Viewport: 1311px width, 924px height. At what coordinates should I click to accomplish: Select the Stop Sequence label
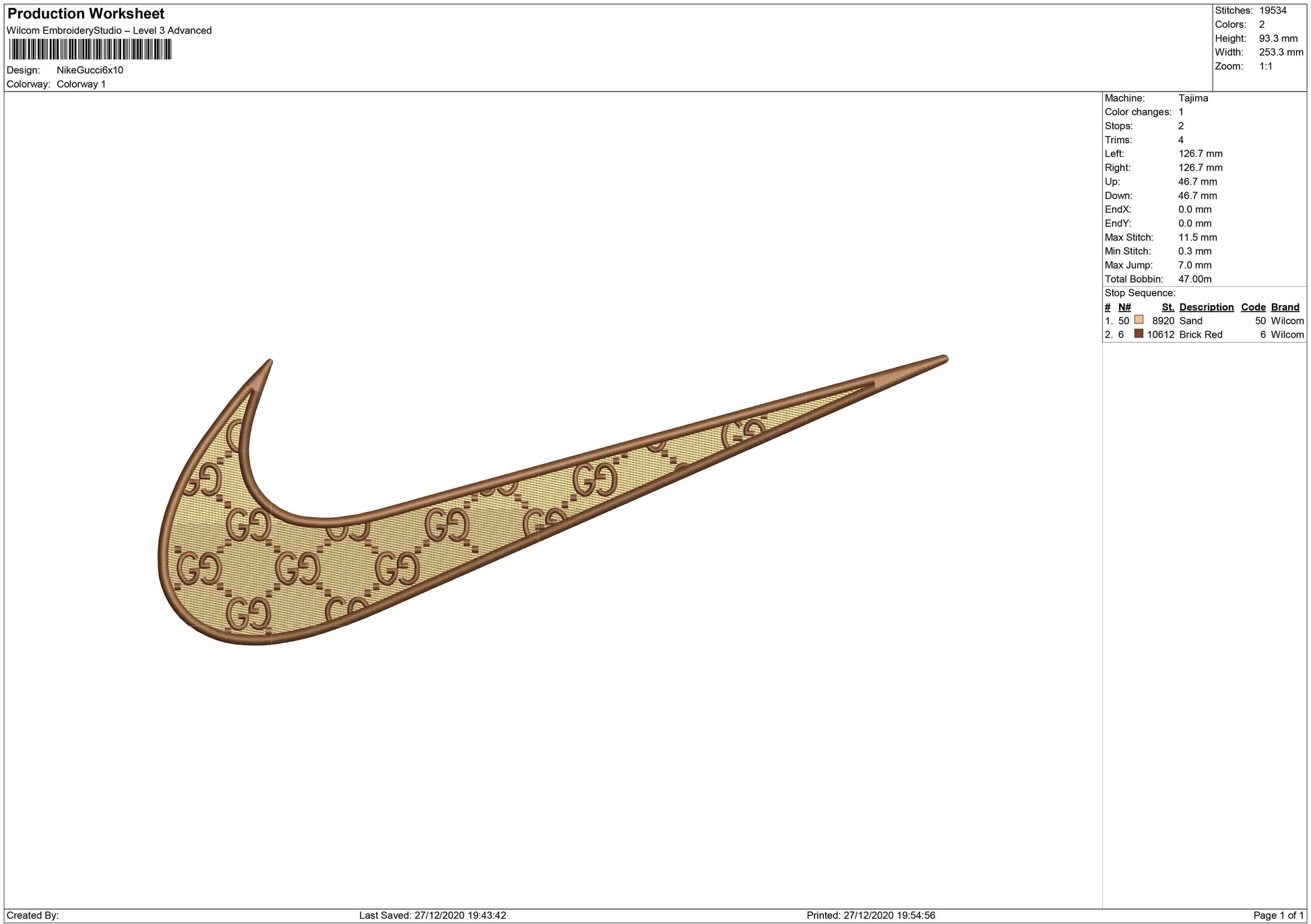click(x=1140, y=293)
